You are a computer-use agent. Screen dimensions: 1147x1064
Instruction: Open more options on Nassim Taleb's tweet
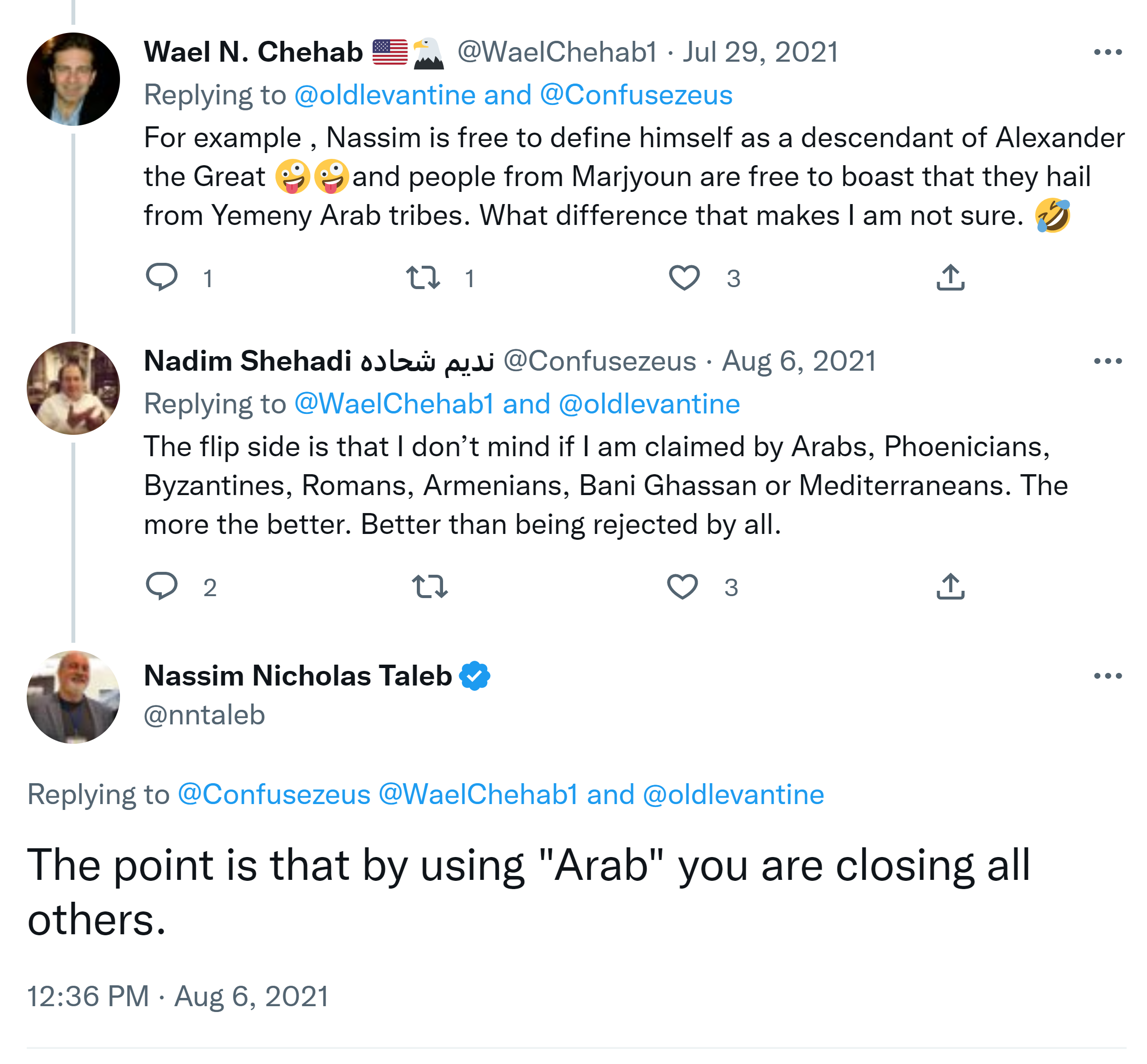point(1107,676)
